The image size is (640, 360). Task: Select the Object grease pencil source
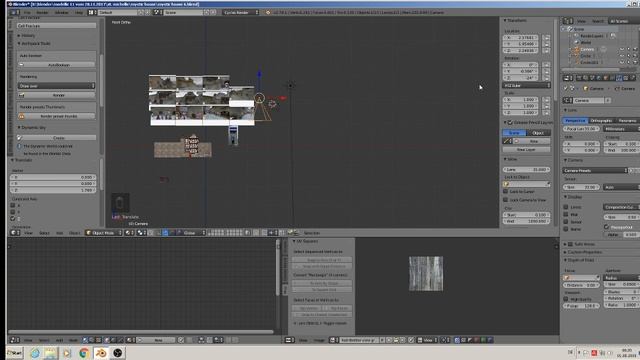538,133
